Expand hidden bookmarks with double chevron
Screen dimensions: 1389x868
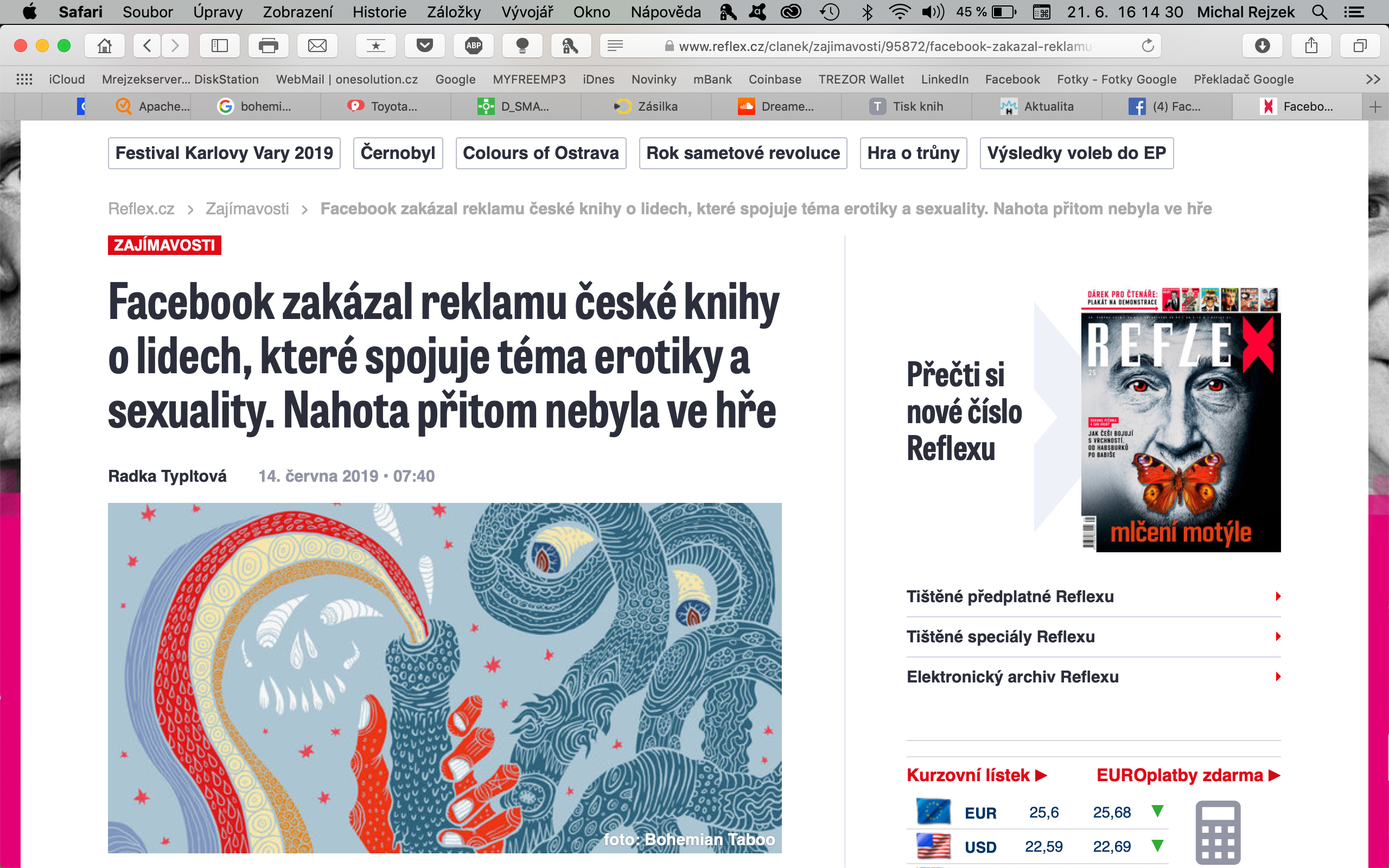[x=1373, y=79]
